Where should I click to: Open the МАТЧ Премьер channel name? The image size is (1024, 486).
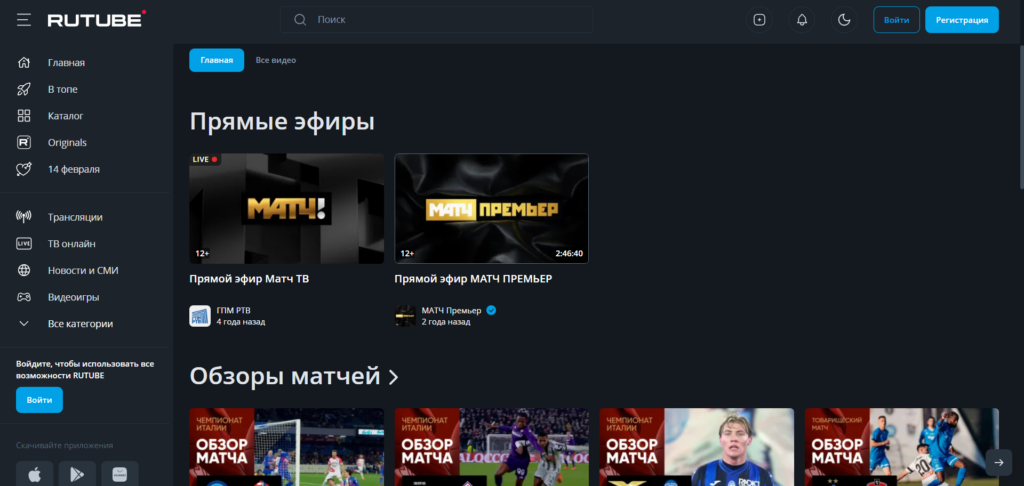(451, 310)
